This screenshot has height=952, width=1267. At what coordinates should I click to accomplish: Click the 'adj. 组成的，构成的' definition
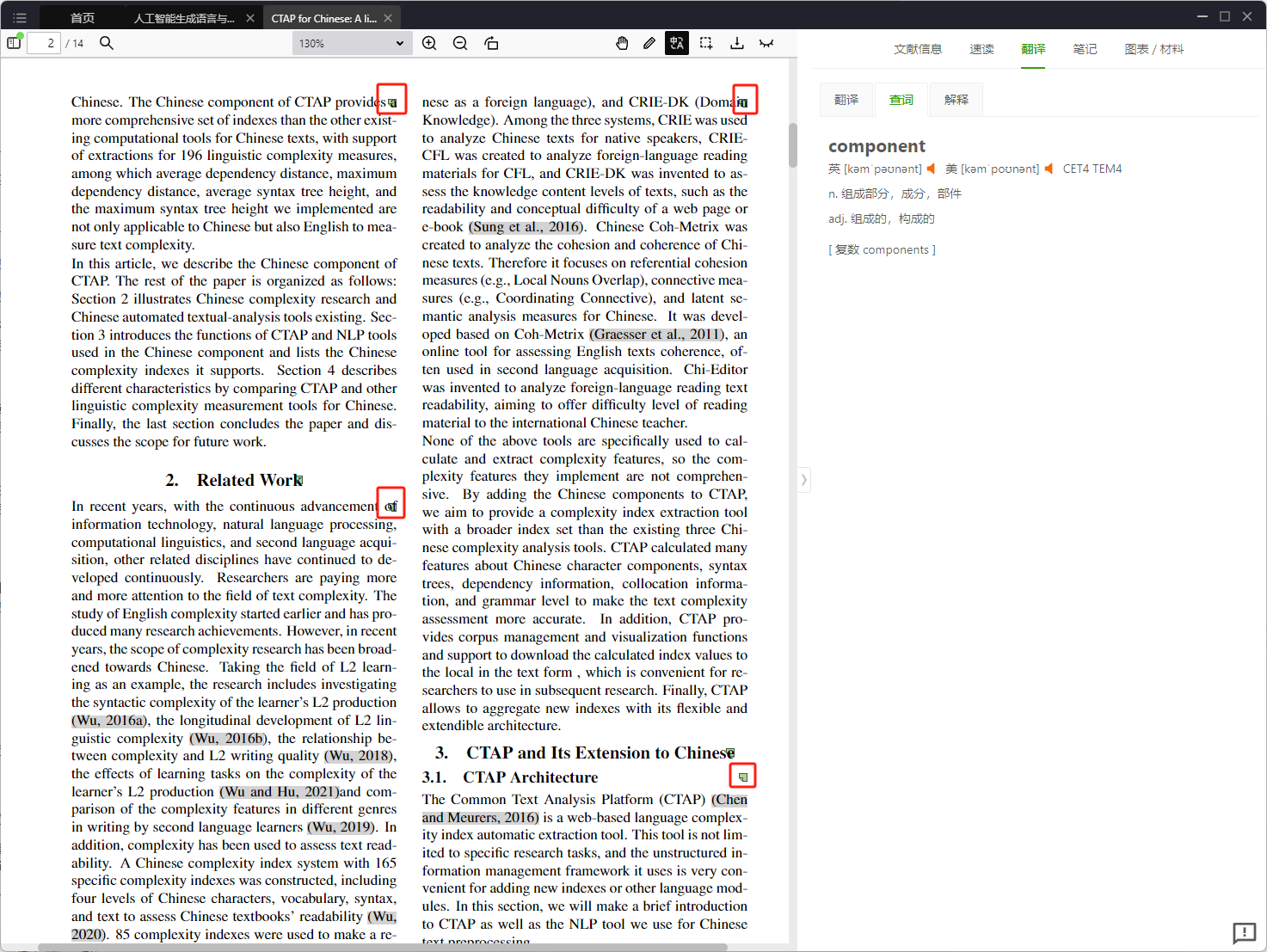[x=882, y=218]
